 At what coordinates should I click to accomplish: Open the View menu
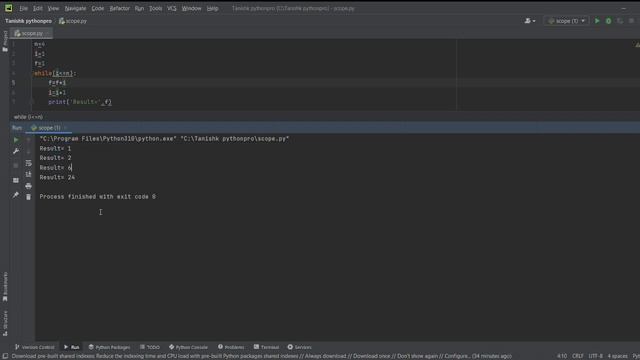[x=53, y=8]
